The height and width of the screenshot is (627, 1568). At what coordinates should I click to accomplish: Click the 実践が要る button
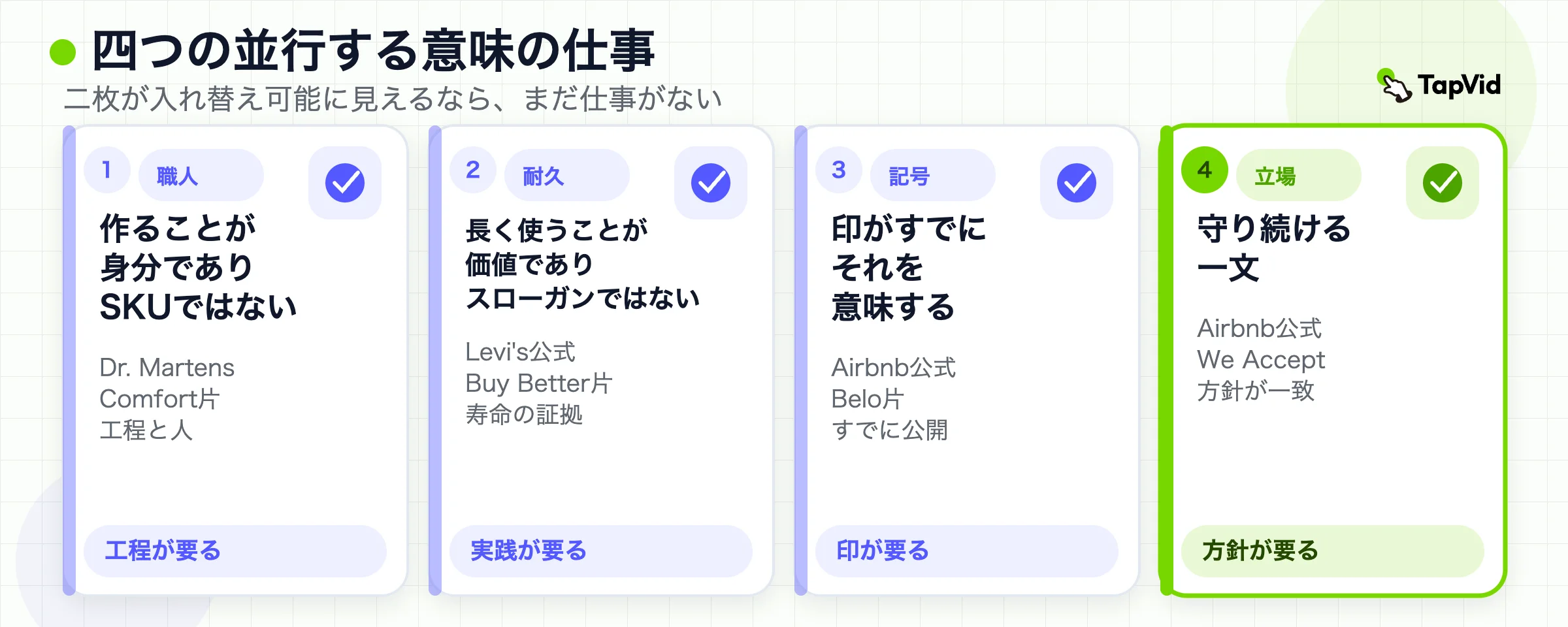[601, 551]
